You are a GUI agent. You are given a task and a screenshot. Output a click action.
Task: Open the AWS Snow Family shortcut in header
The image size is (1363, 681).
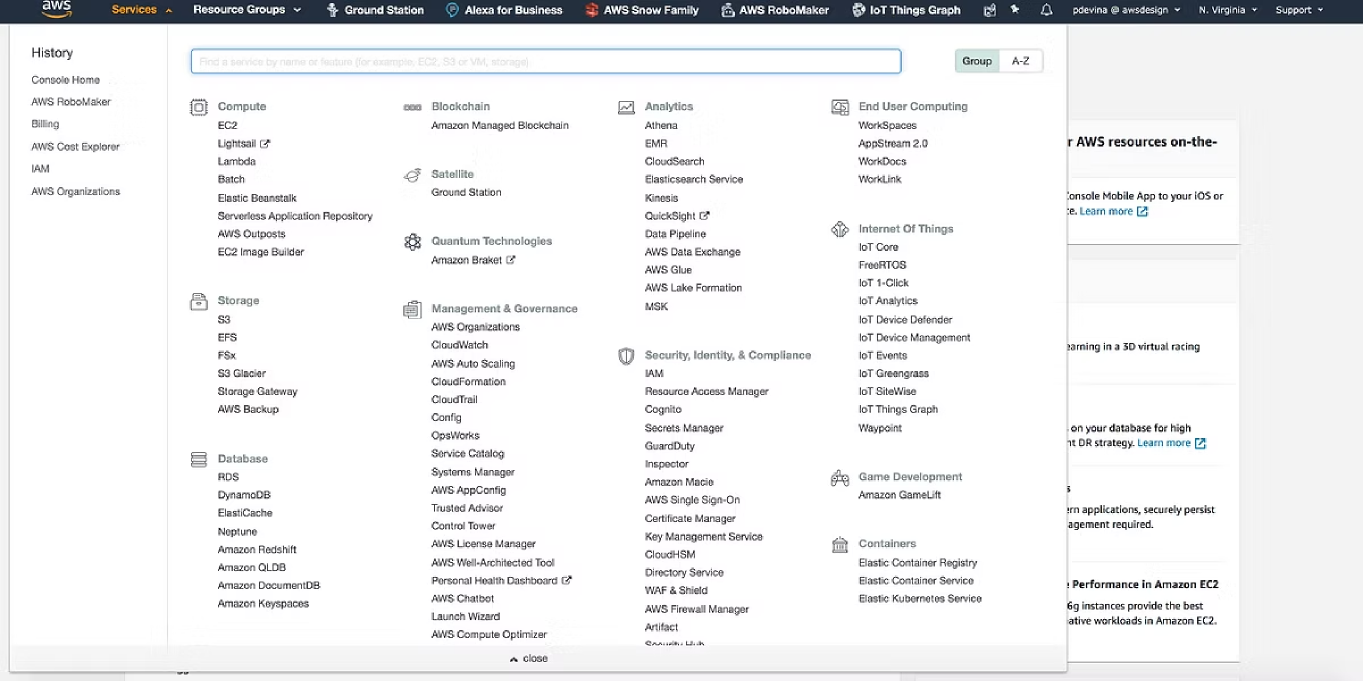[642, 10]
